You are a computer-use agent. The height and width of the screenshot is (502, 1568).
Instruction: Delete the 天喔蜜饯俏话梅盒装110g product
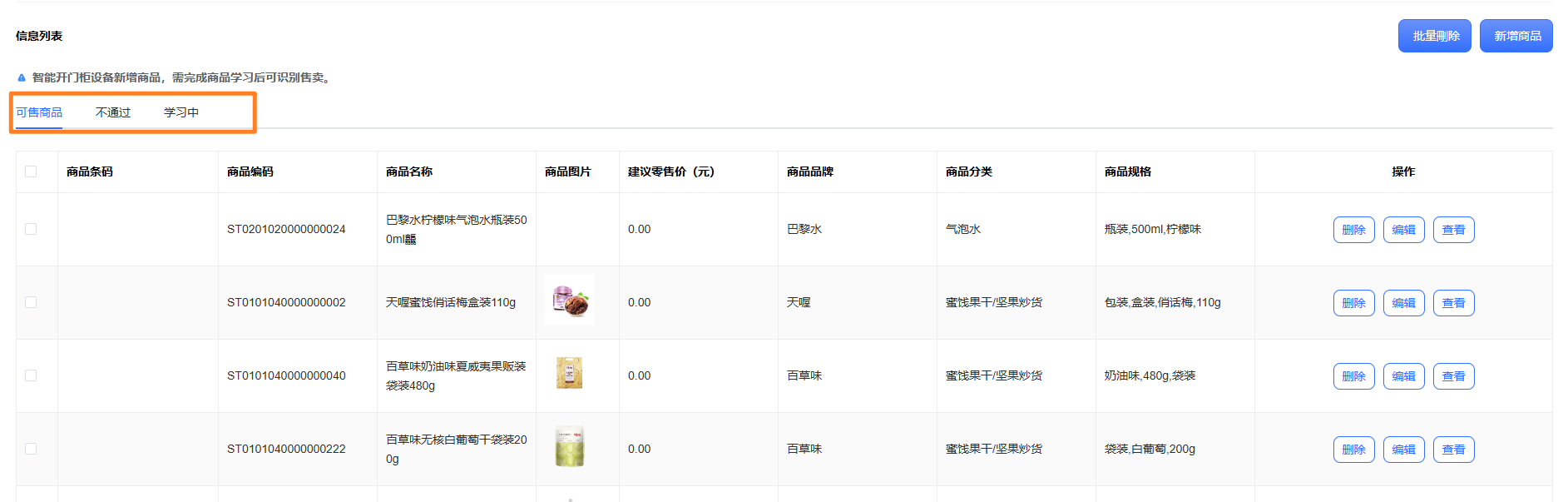point(1354,303)
